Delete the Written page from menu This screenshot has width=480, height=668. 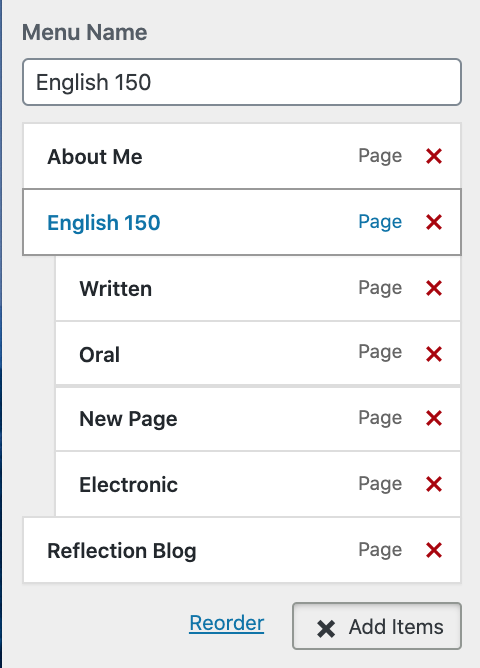point(434,288)
